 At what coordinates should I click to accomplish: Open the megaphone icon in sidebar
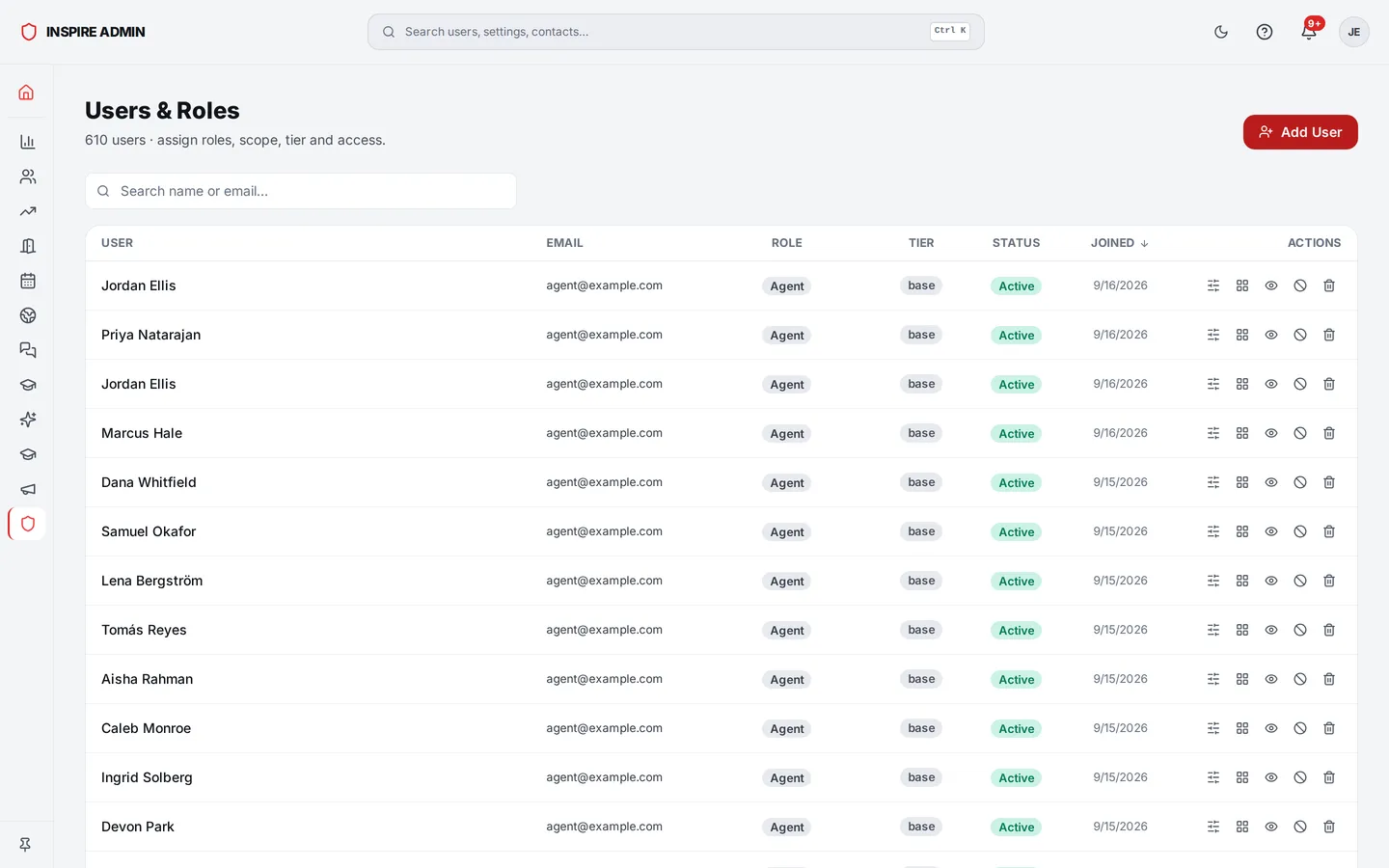[27, 489]
